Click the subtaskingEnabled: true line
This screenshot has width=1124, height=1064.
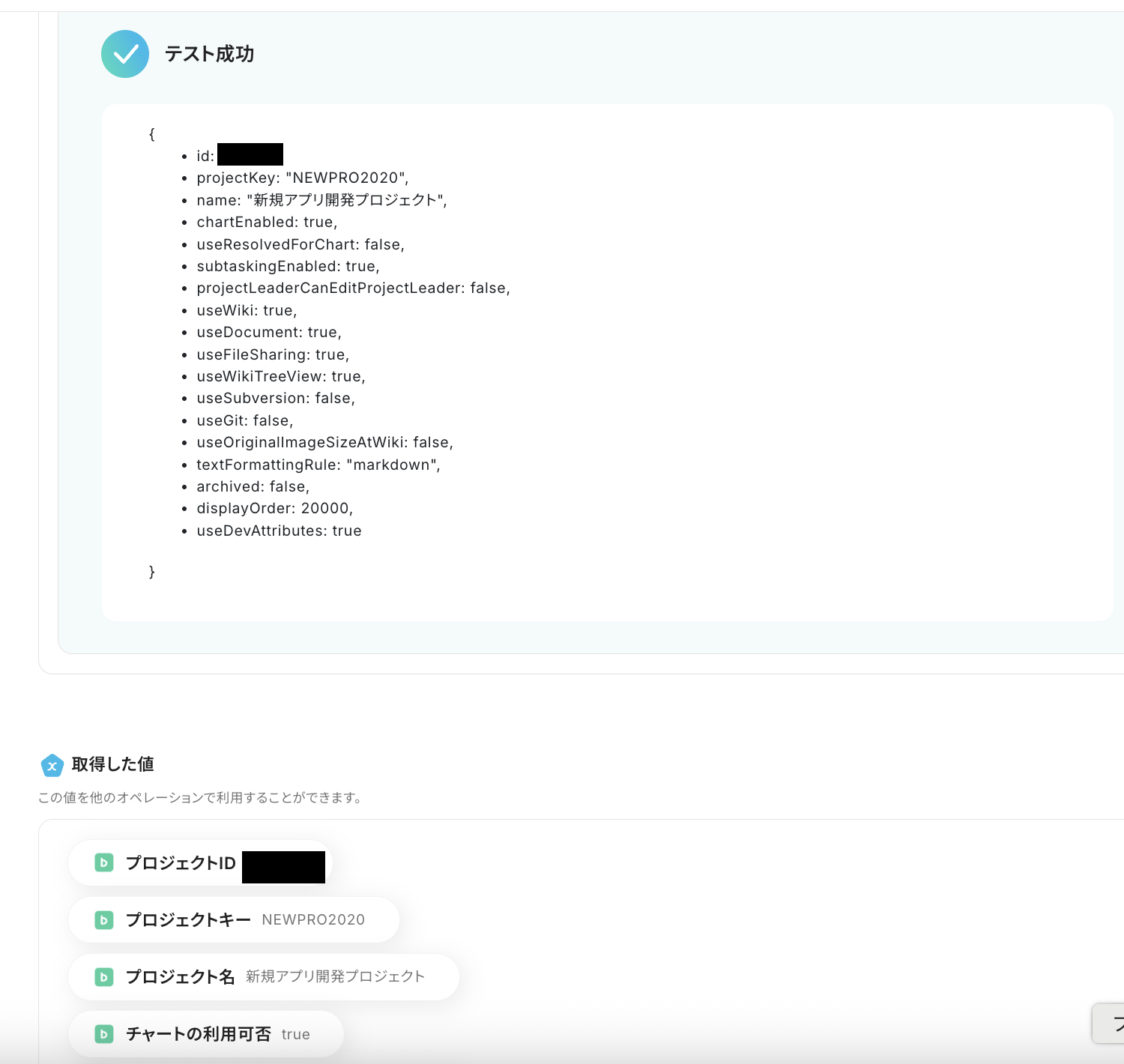click(x=288, y=266)
